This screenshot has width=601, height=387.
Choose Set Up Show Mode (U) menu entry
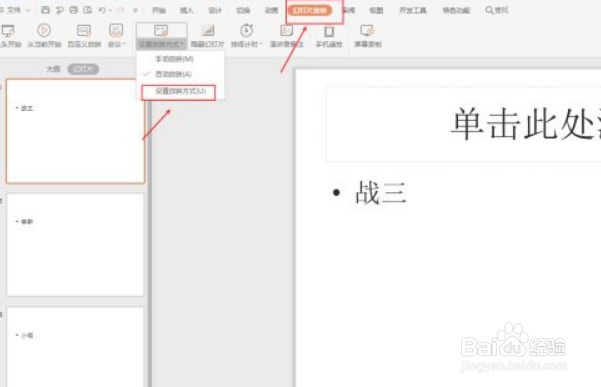pos(180,91)
